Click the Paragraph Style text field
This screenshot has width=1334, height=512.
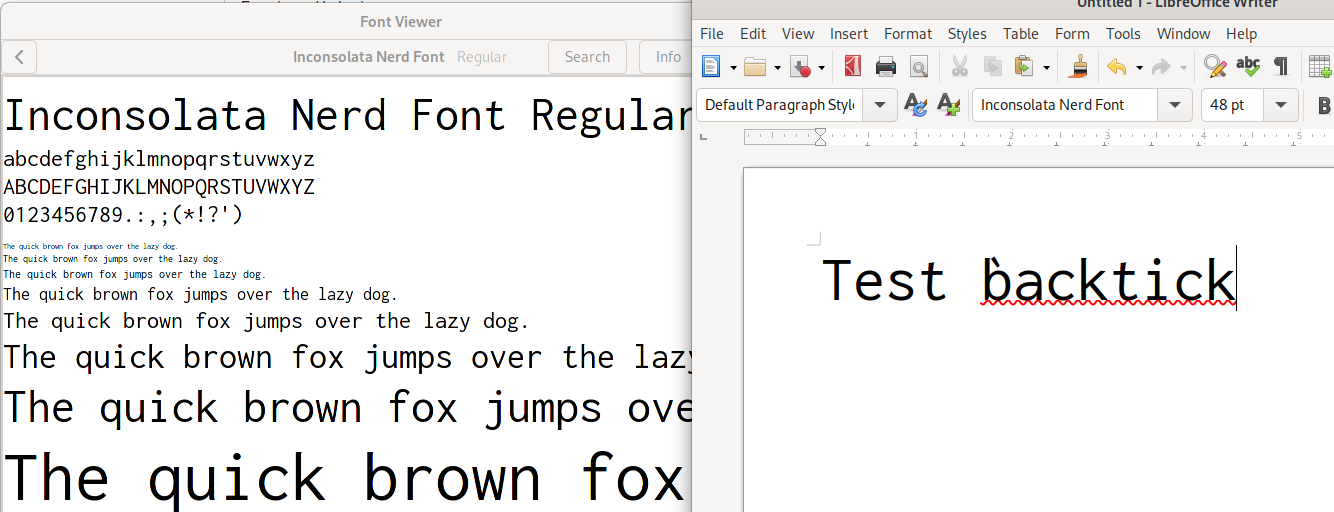coord(779,105)
